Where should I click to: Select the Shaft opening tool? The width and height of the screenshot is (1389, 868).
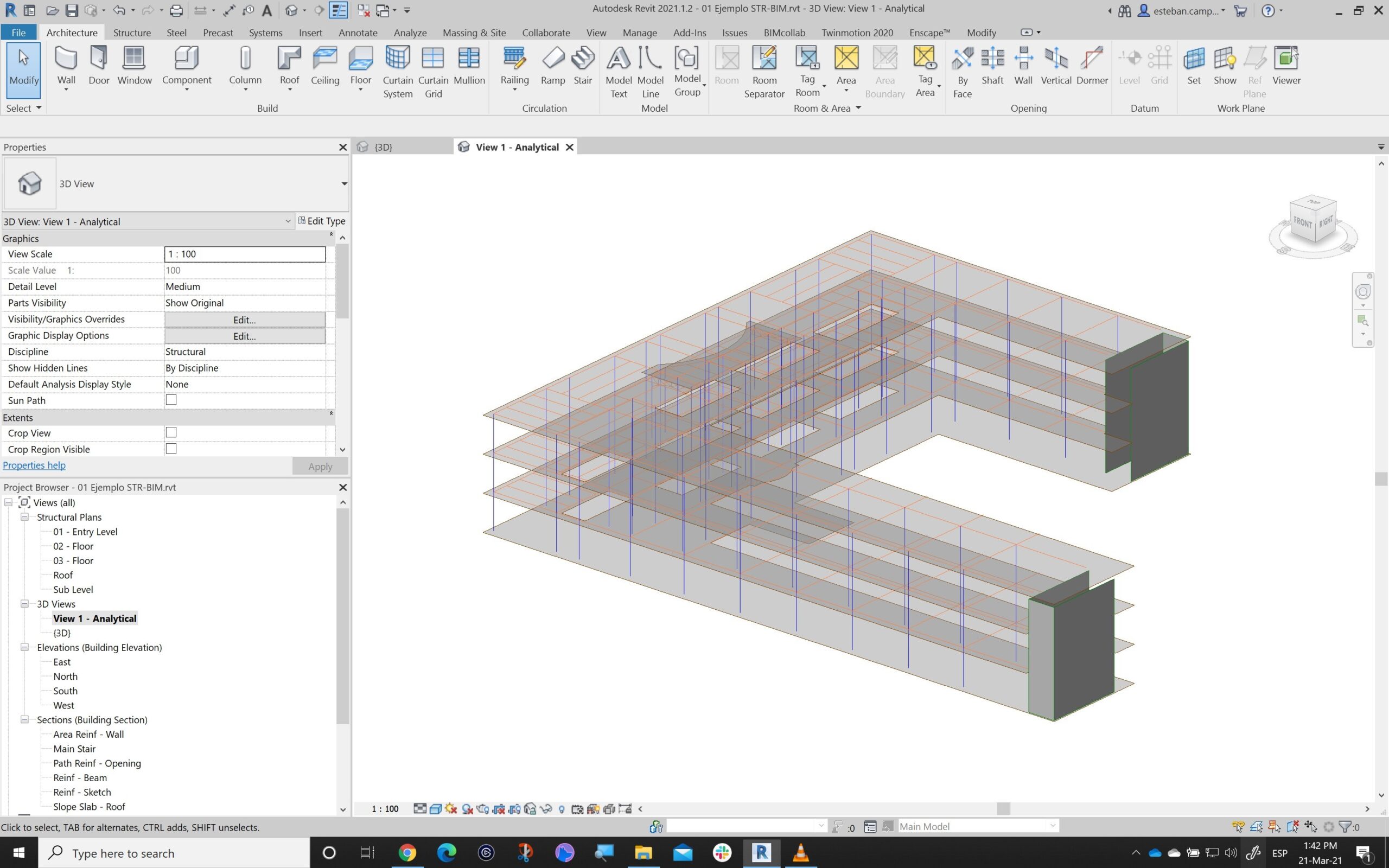pyautogui.click(x=992, y=66)
